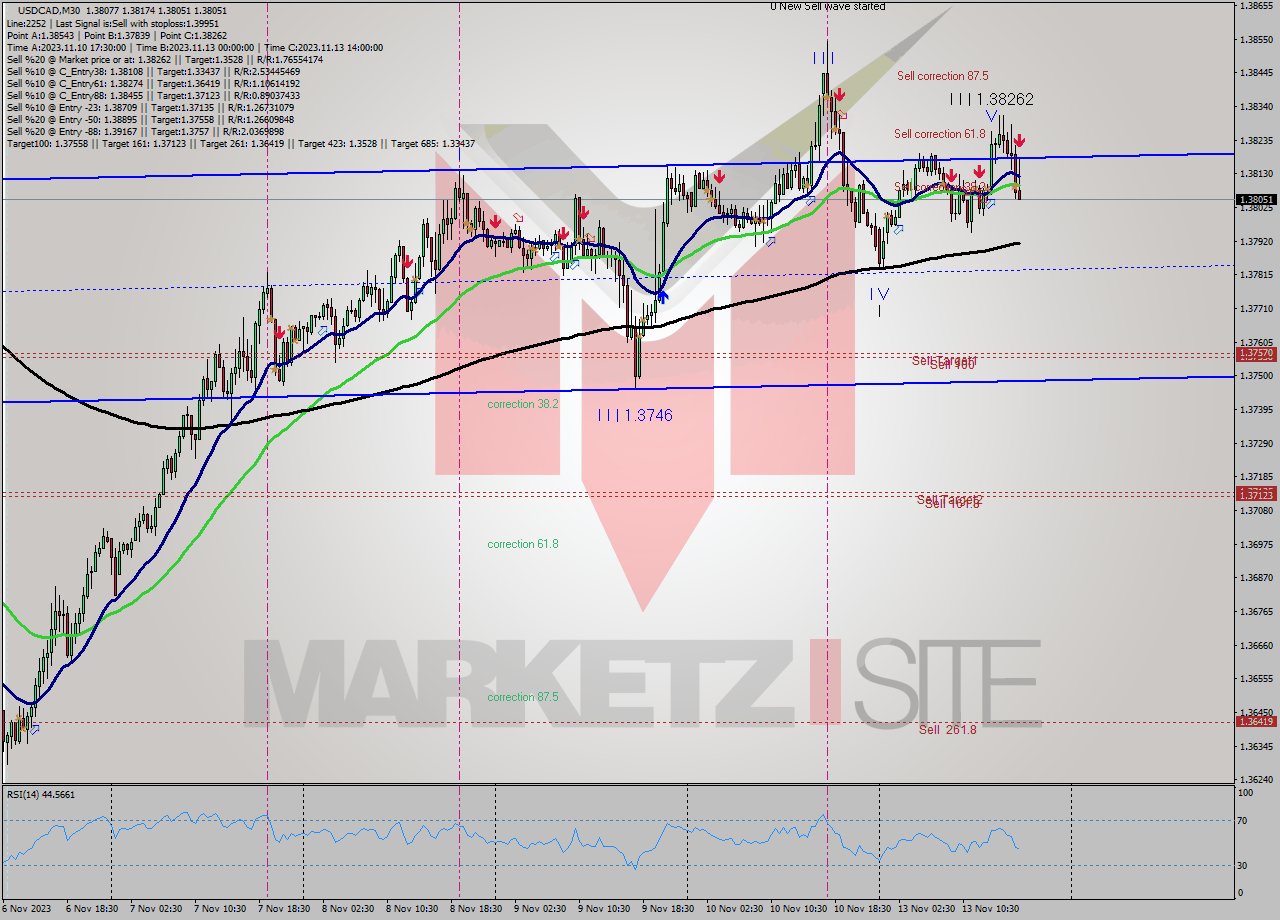Click the red price tag 1.36419

tap(1256, 722)
